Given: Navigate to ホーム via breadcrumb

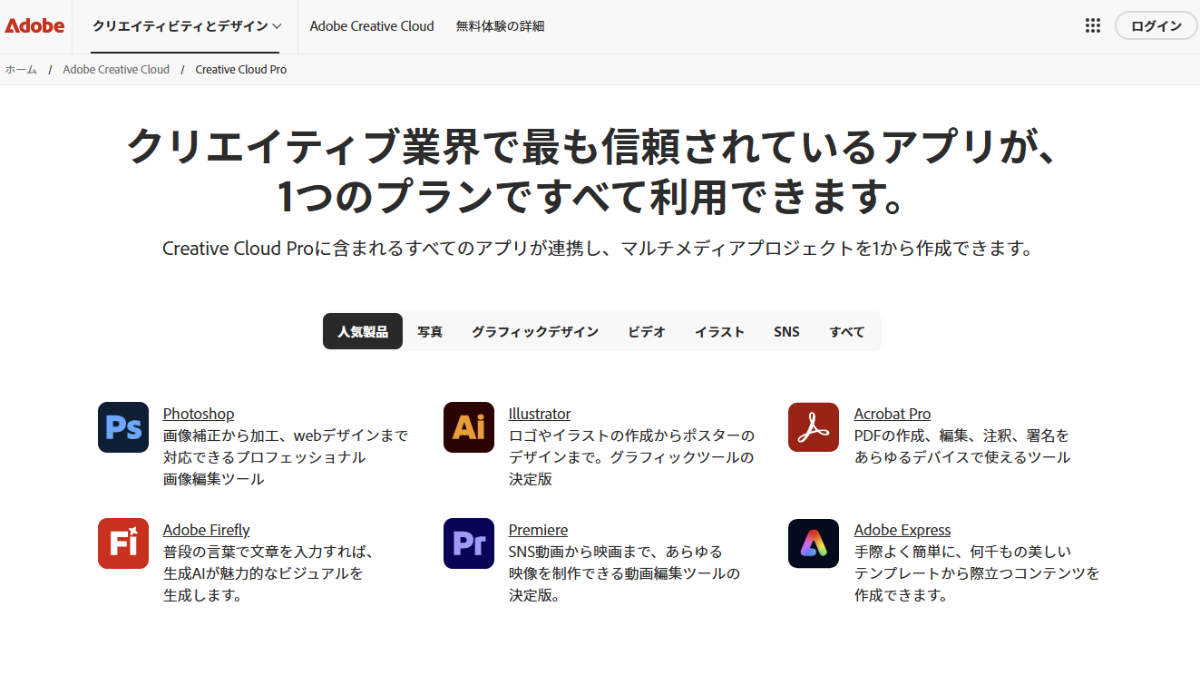Looking at the screenshot, I should pyautogui.click(x=19, y=69).
